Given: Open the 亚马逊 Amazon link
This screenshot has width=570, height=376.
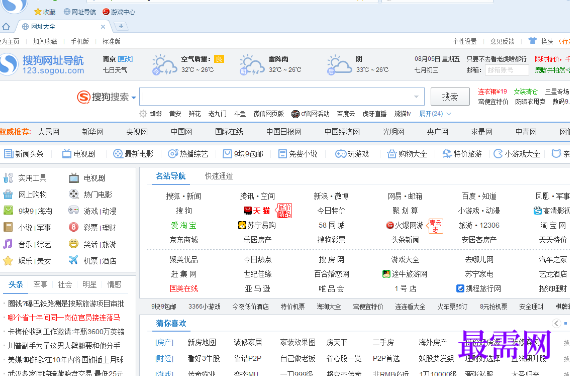Looking at the screenshot, I should (x=257, y=289).
